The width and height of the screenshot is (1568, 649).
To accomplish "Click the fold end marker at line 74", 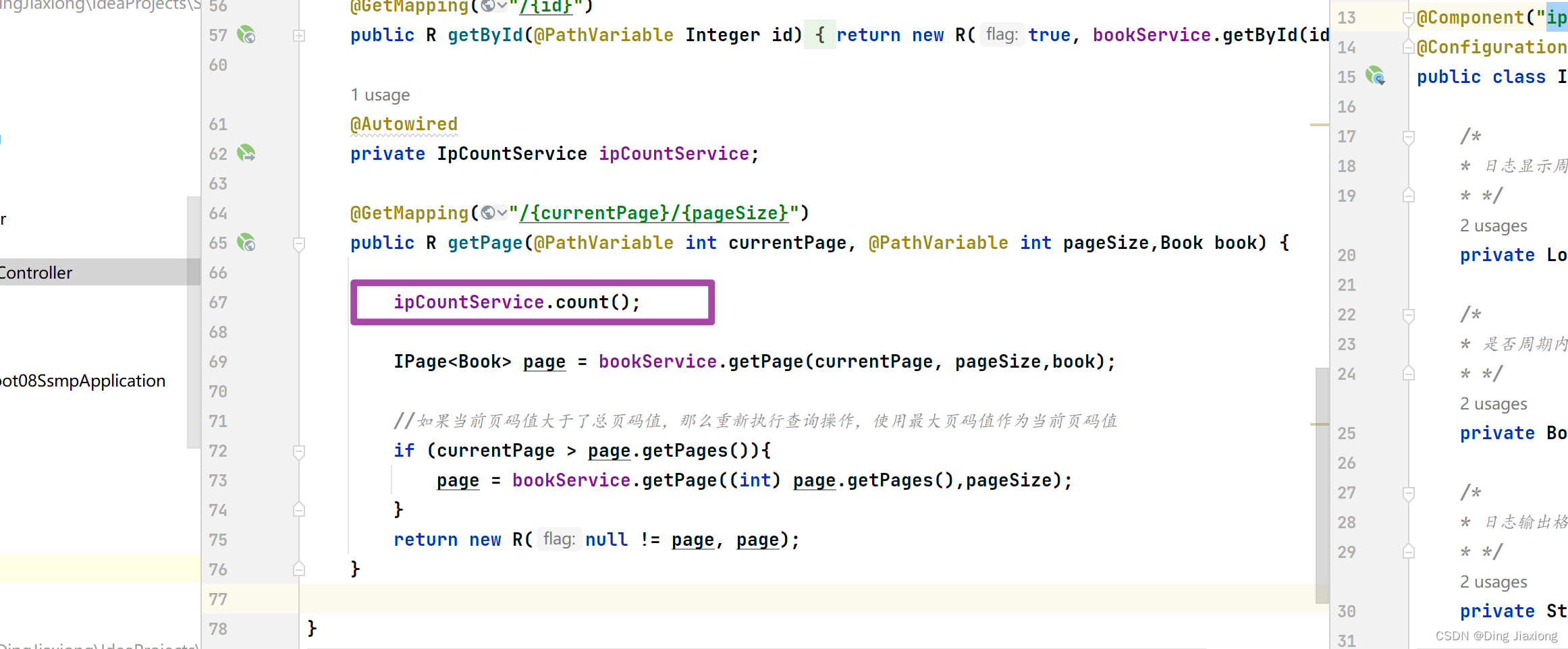I will pos(299,509).
